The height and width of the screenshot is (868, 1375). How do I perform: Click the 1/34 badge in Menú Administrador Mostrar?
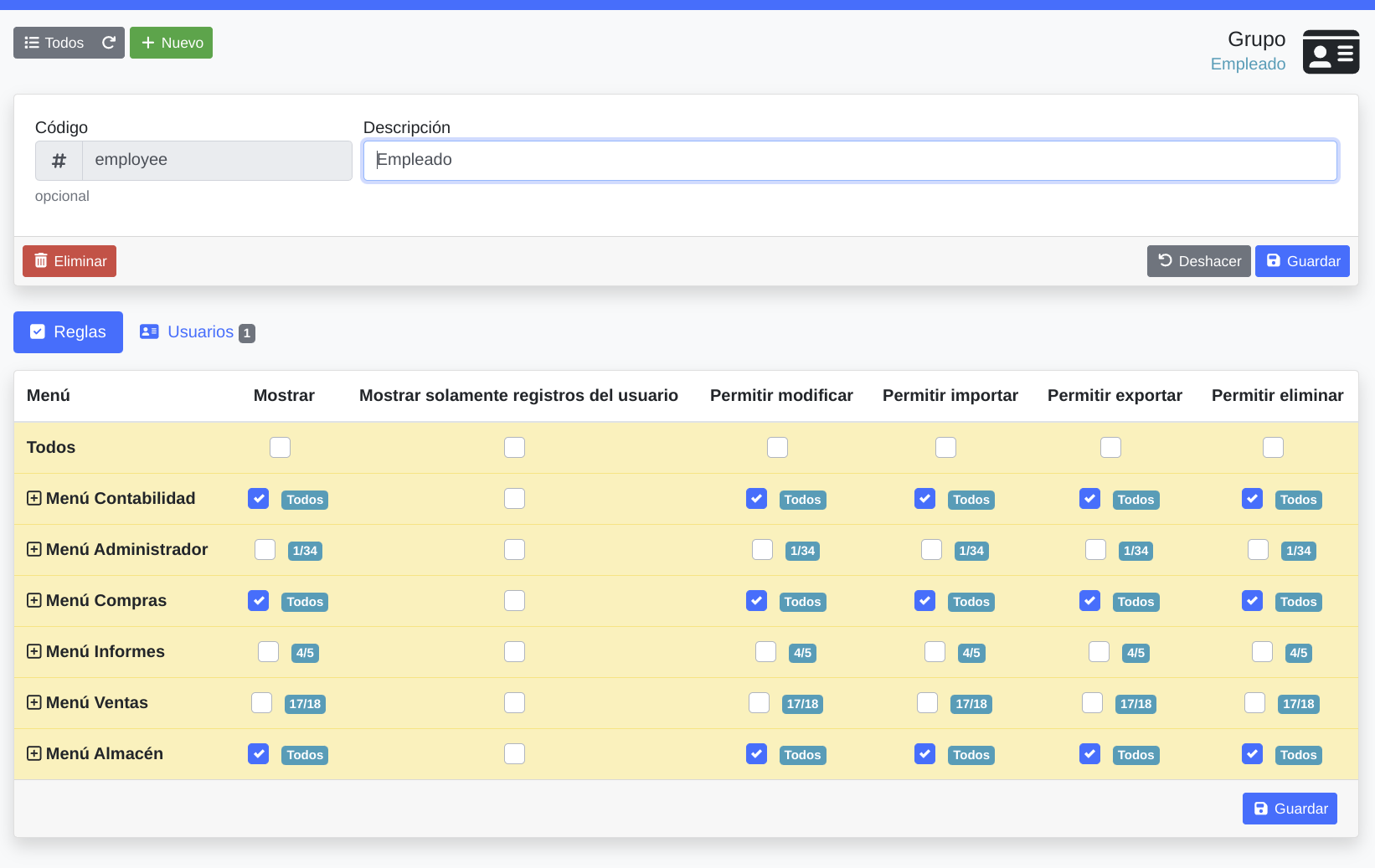305,551
